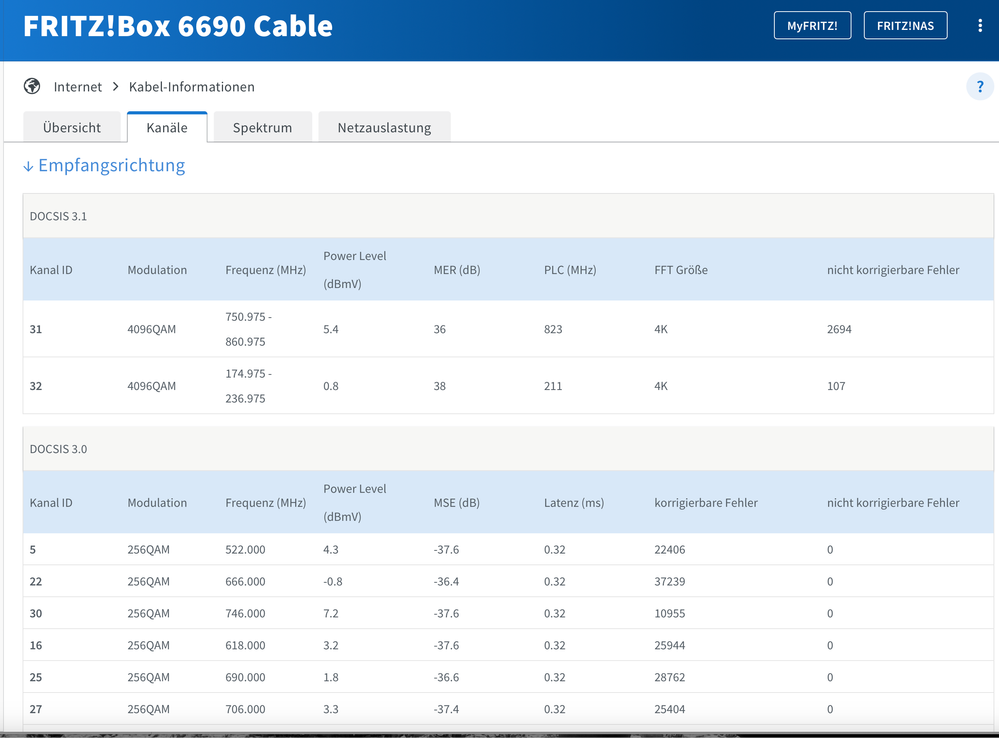Select the Kanäle tab
The width and height of the screenshot is (999, 738).
coord(167,127)
